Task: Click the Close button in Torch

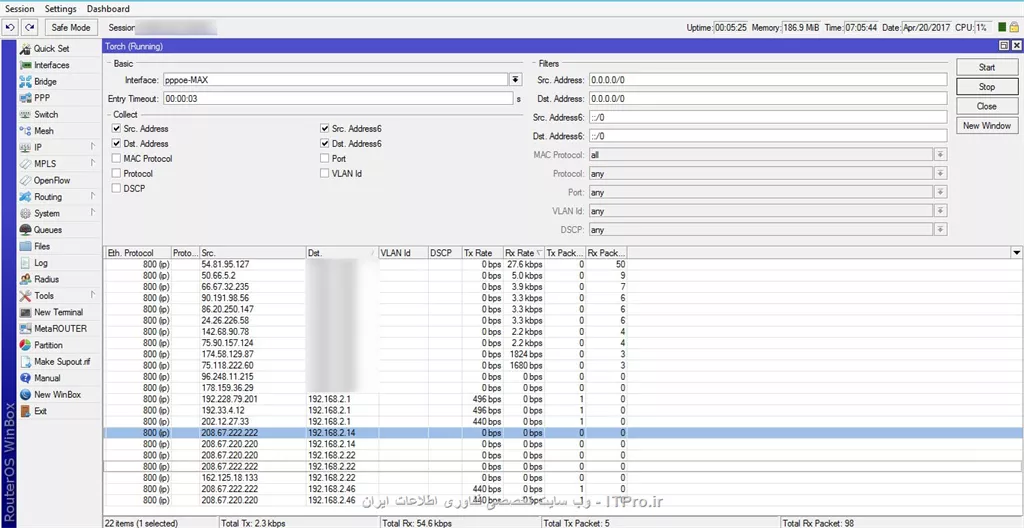Action: 987,106
